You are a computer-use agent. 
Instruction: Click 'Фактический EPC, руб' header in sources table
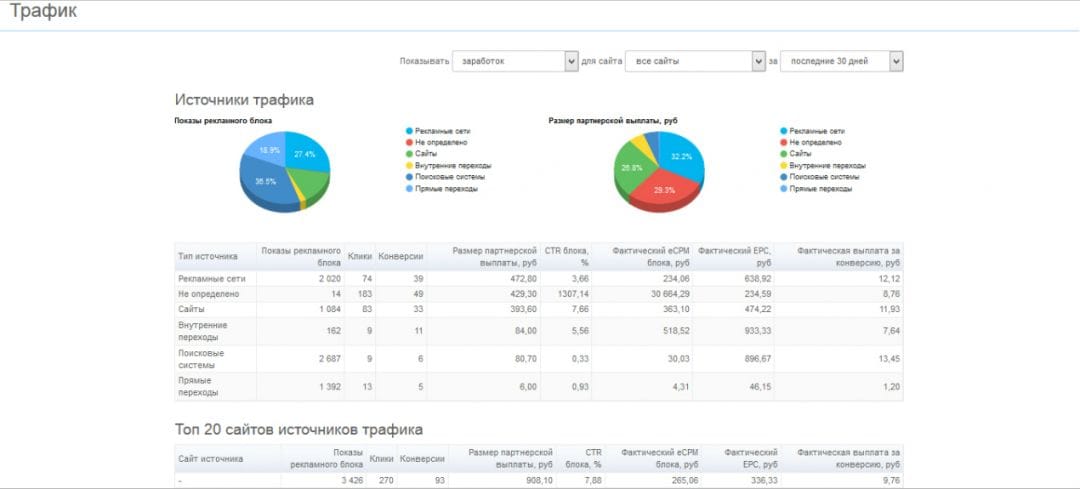[734, 256]
